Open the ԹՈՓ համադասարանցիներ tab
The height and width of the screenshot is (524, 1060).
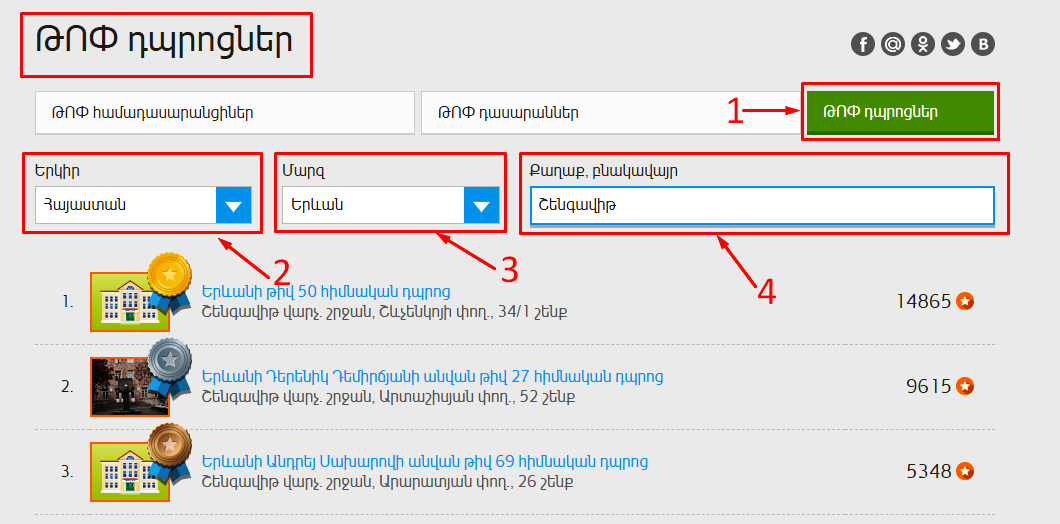point(224,113)
